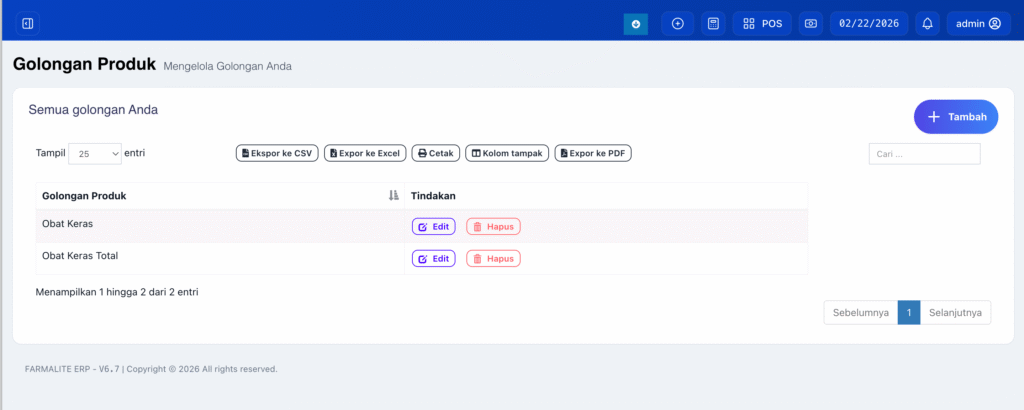Screen dimensions: 1024x410
Task: Open the POS grid button
Action: [762, 24]
